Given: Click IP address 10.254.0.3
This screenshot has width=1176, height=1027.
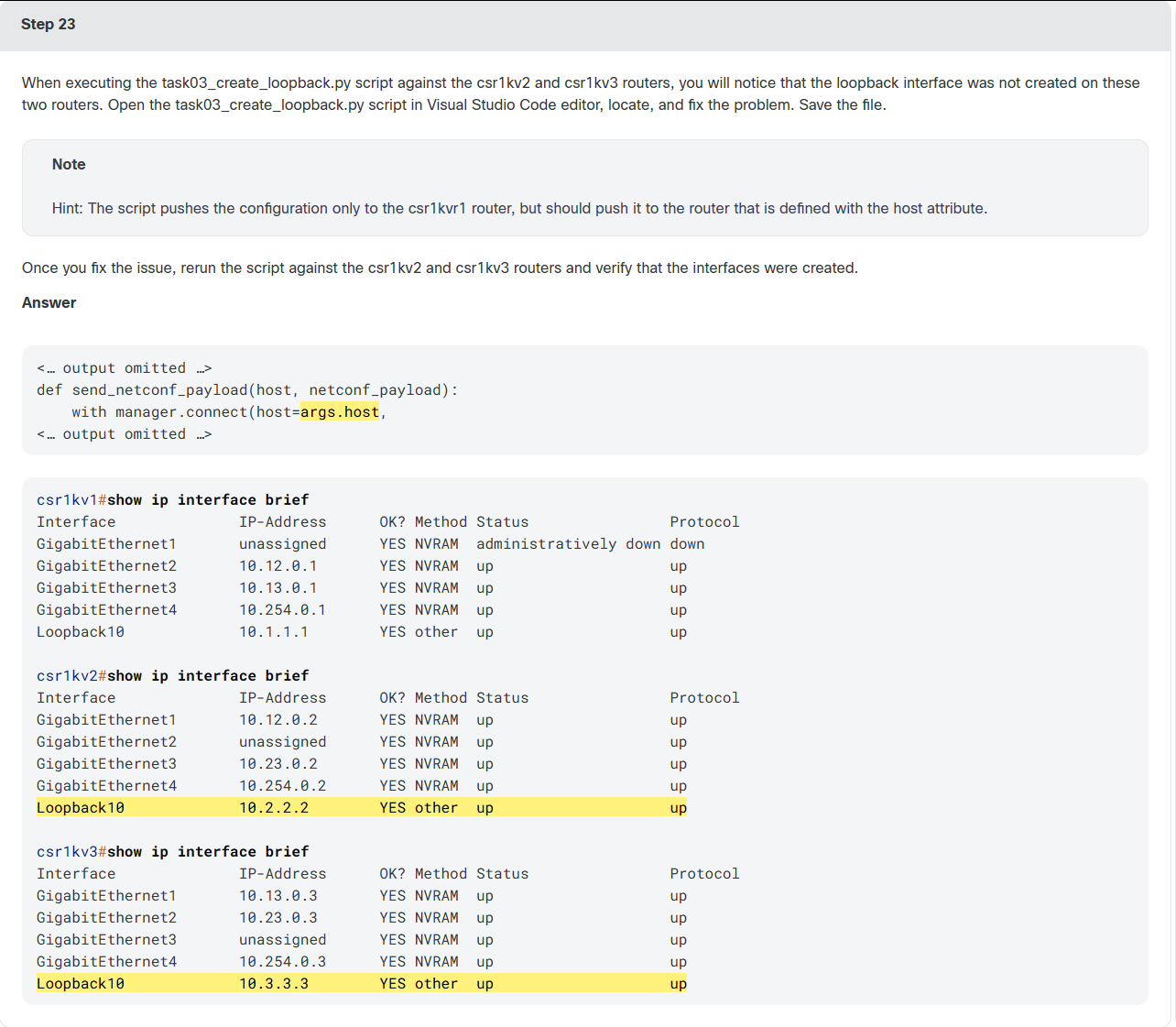Looking at the screenshot, I should [x=283, y=962].
